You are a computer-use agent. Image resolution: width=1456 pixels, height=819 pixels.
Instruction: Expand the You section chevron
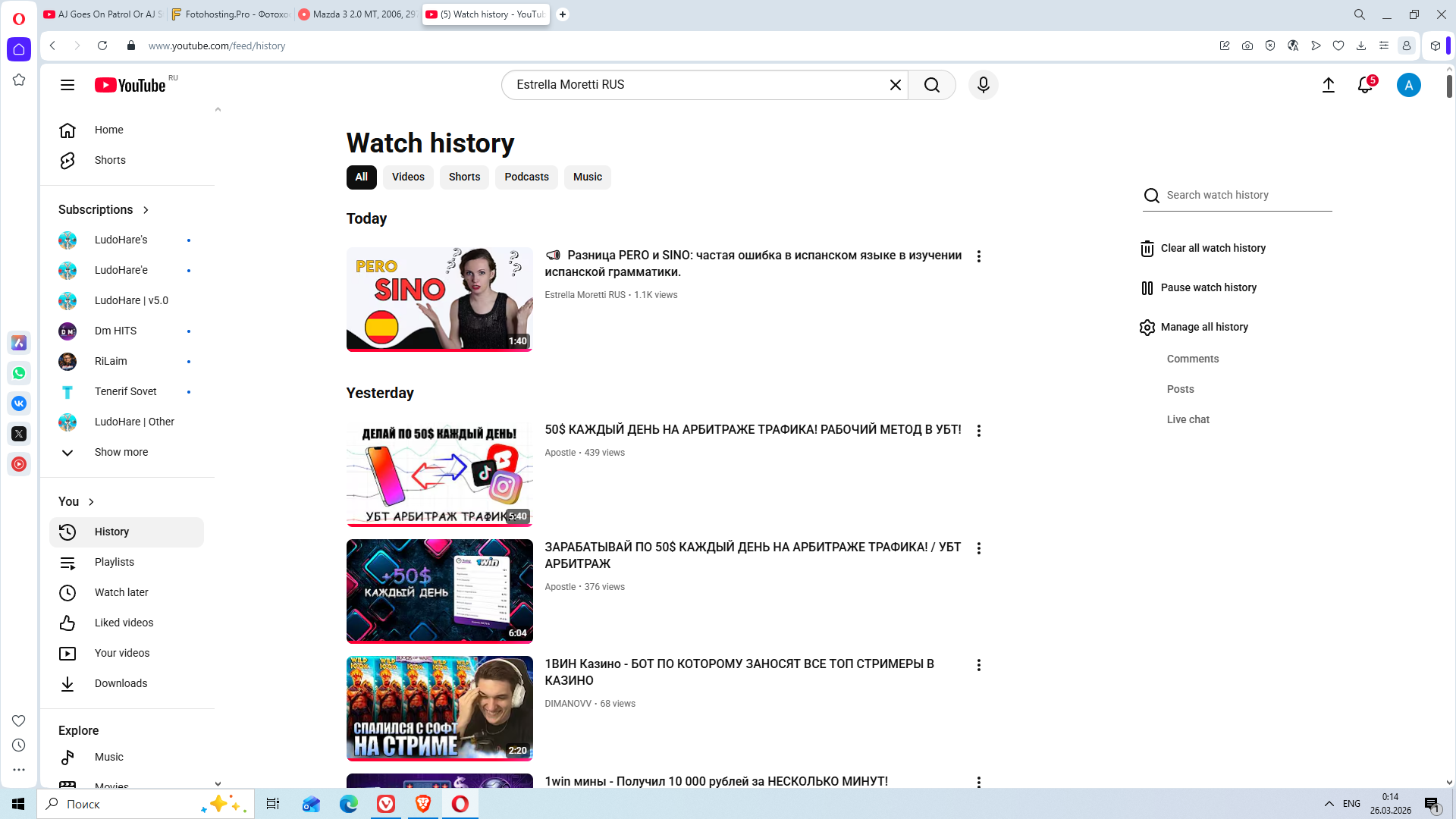(x=91, y=502)
